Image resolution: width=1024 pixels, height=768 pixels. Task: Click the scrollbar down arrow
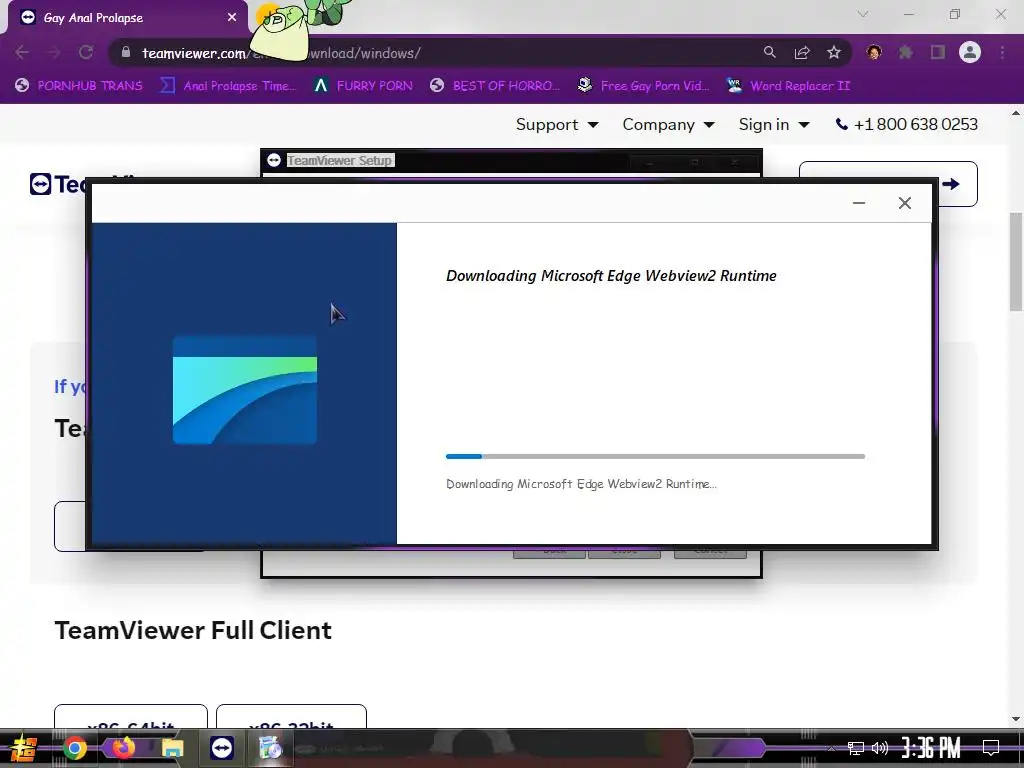pos(1016,719)
